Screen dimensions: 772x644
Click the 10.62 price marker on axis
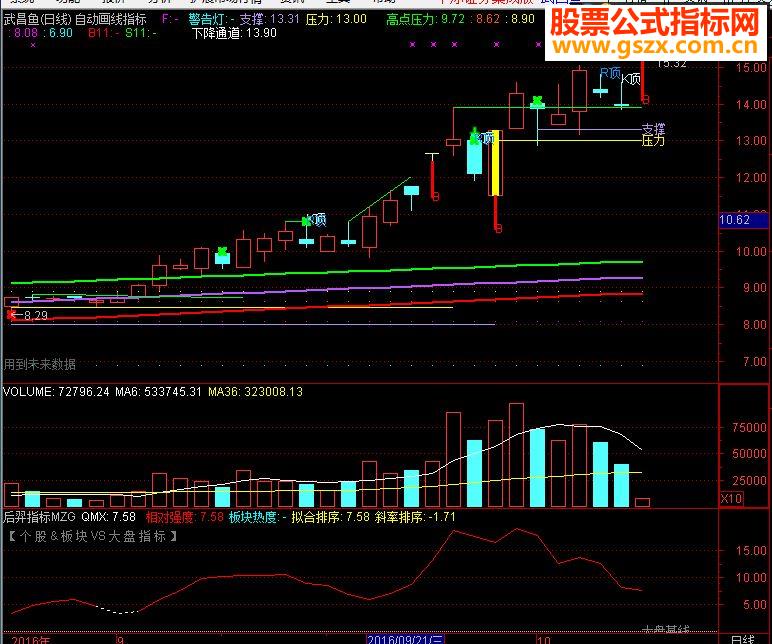pyautogui.click(x=742, y=220)
